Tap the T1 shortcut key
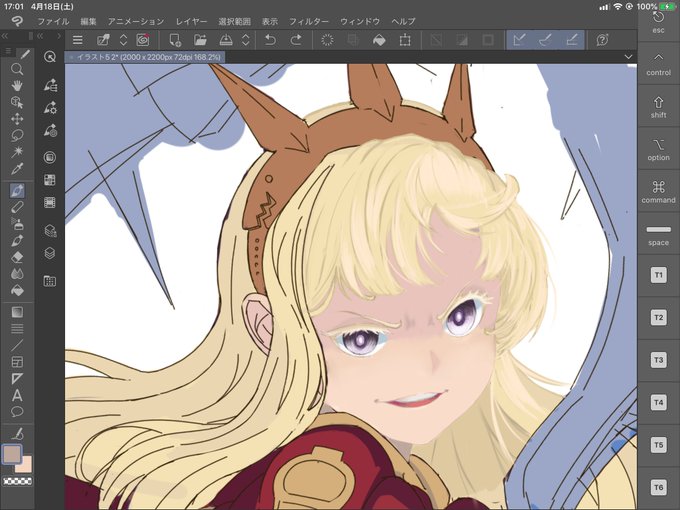Viewport: 680px width, 510px height. tap(658, 275)
